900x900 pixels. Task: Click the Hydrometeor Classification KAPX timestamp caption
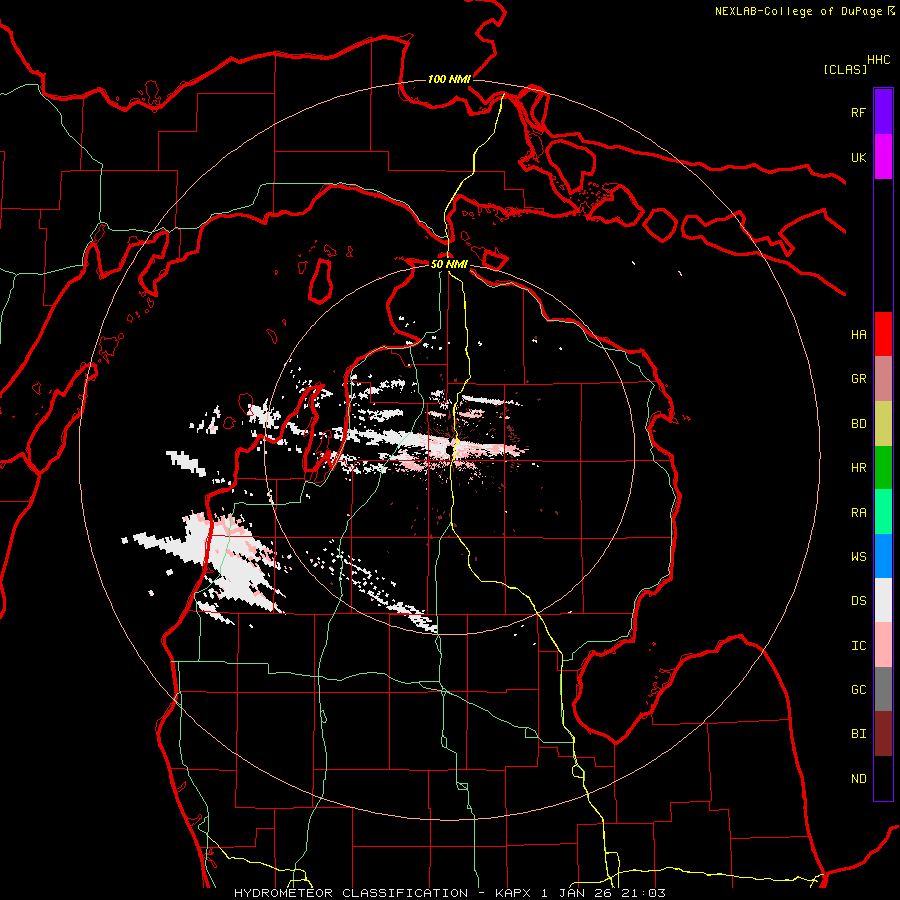pyautogui.click(x=450, y=893)
